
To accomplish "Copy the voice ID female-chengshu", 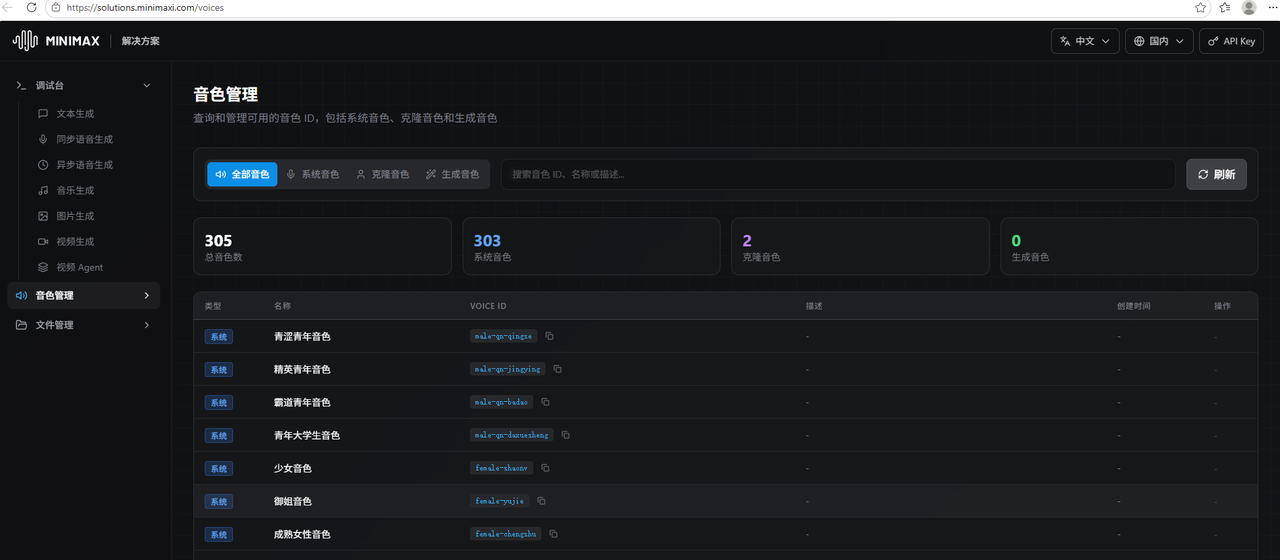I will tap(554, 534).
